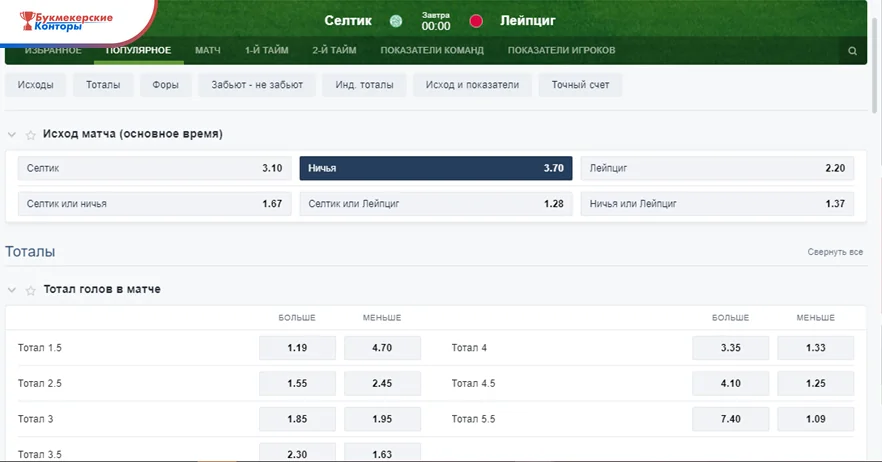Select Тотал 4.5 больше 4.10
882x462 pixels.
731,383
